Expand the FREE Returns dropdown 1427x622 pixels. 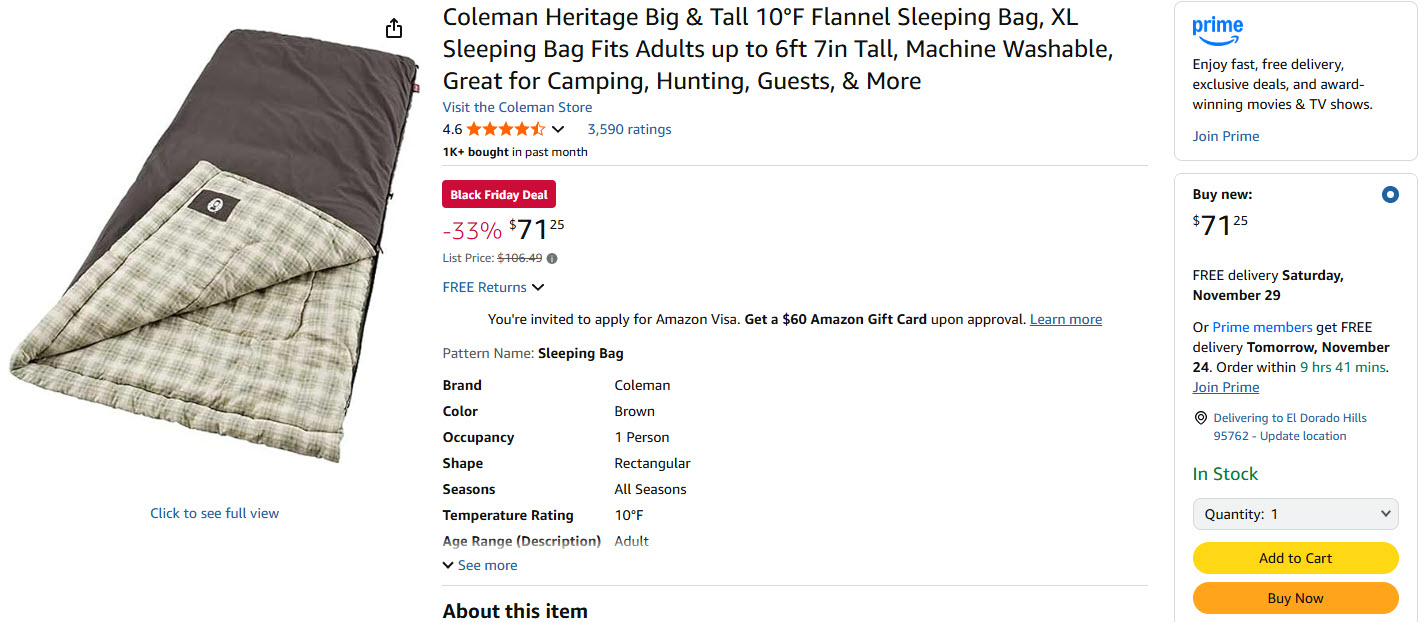pyautogui.click(x=494, y=287)
